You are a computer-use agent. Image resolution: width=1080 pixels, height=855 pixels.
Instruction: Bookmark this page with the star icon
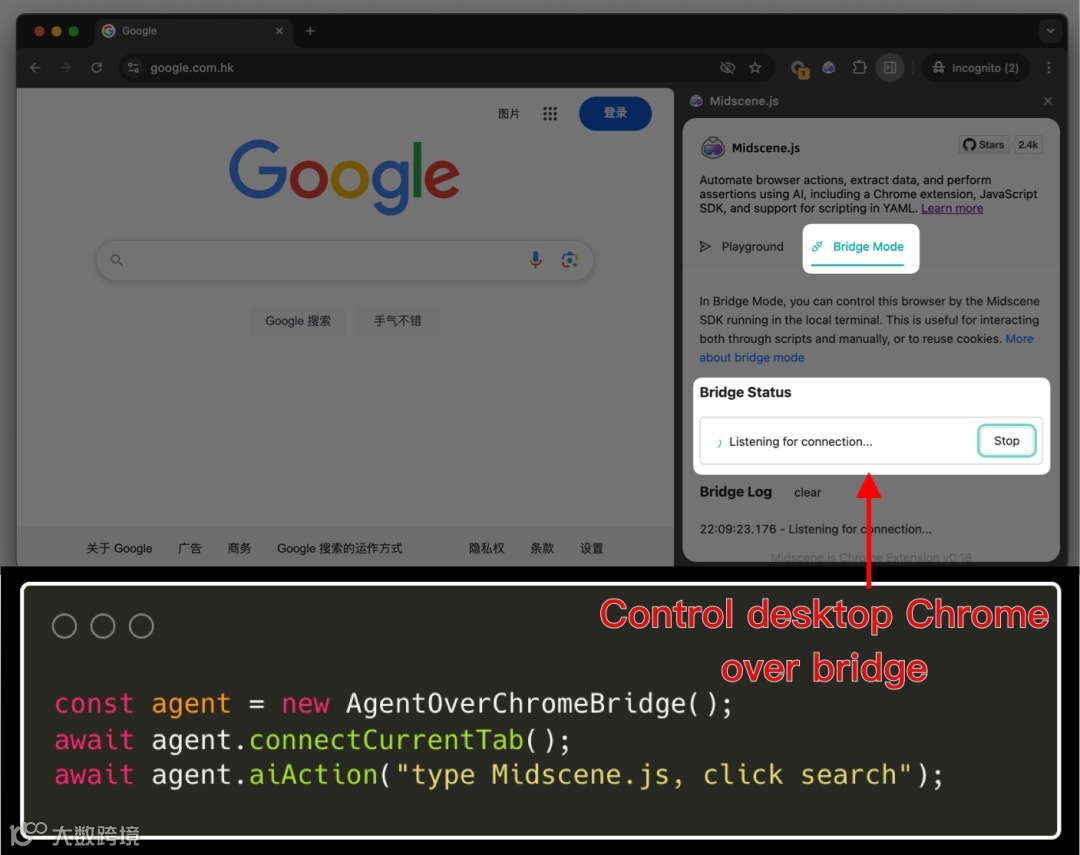[756, 68]
